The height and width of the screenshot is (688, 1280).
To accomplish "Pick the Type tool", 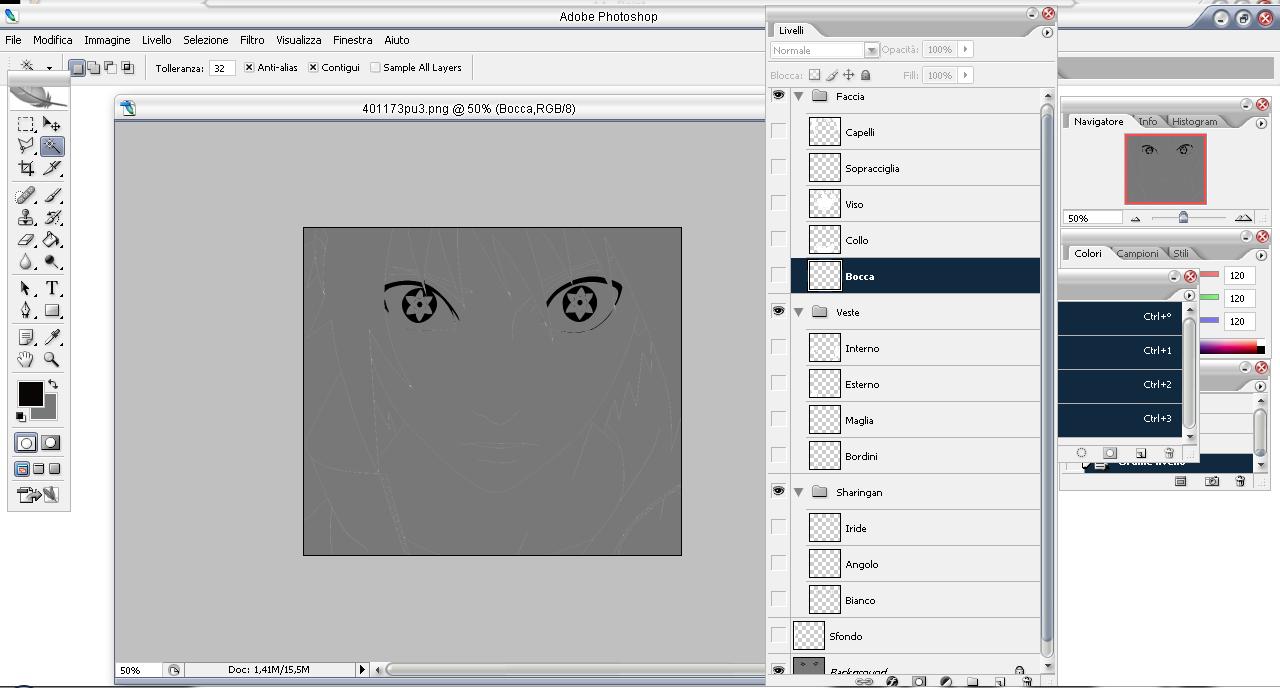I will click(52, 288).
